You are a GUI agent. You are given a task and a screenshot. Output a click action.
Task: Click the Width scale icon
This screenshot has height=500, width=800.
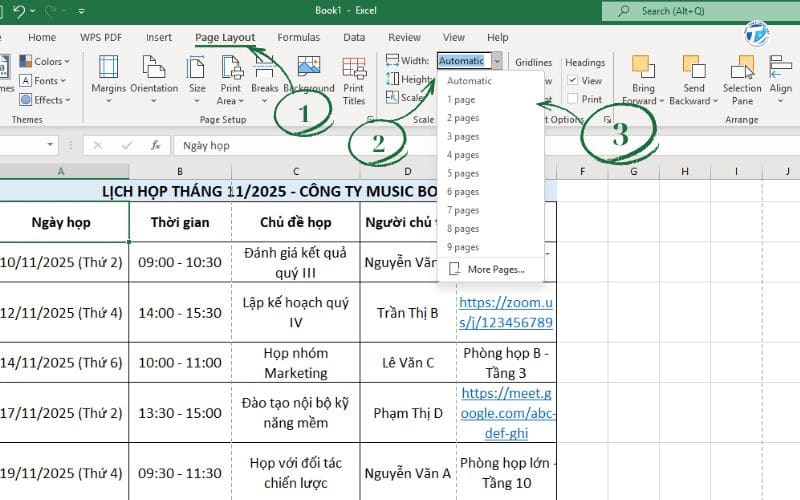coord(392,60)
